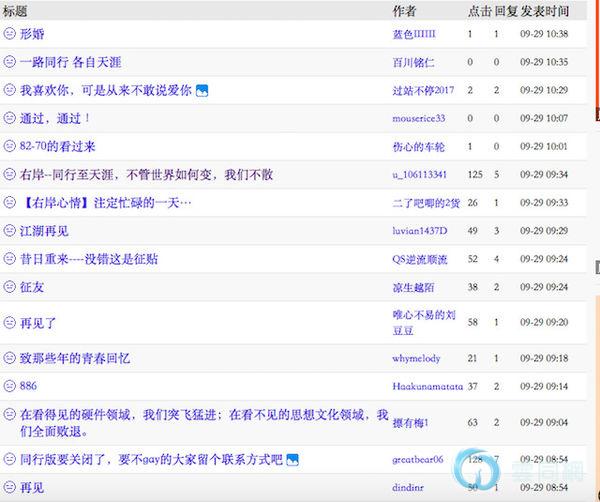Open the thread 一路同行 各自天涯
The height and width of the screenshot is (502, 600).
pyautogui.click(x=69, y=62)
